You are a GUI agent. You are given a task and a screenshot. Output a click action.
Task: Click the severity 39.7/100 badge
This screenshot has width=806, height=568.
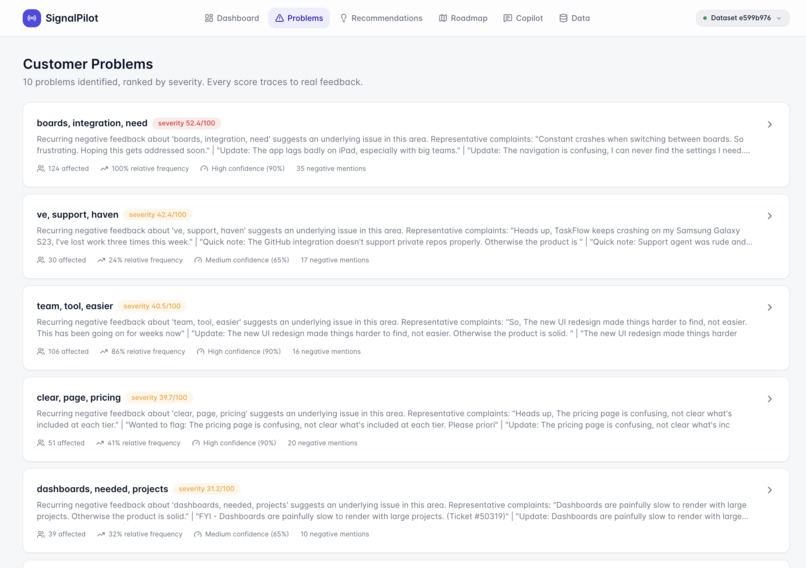coord(159,398)
